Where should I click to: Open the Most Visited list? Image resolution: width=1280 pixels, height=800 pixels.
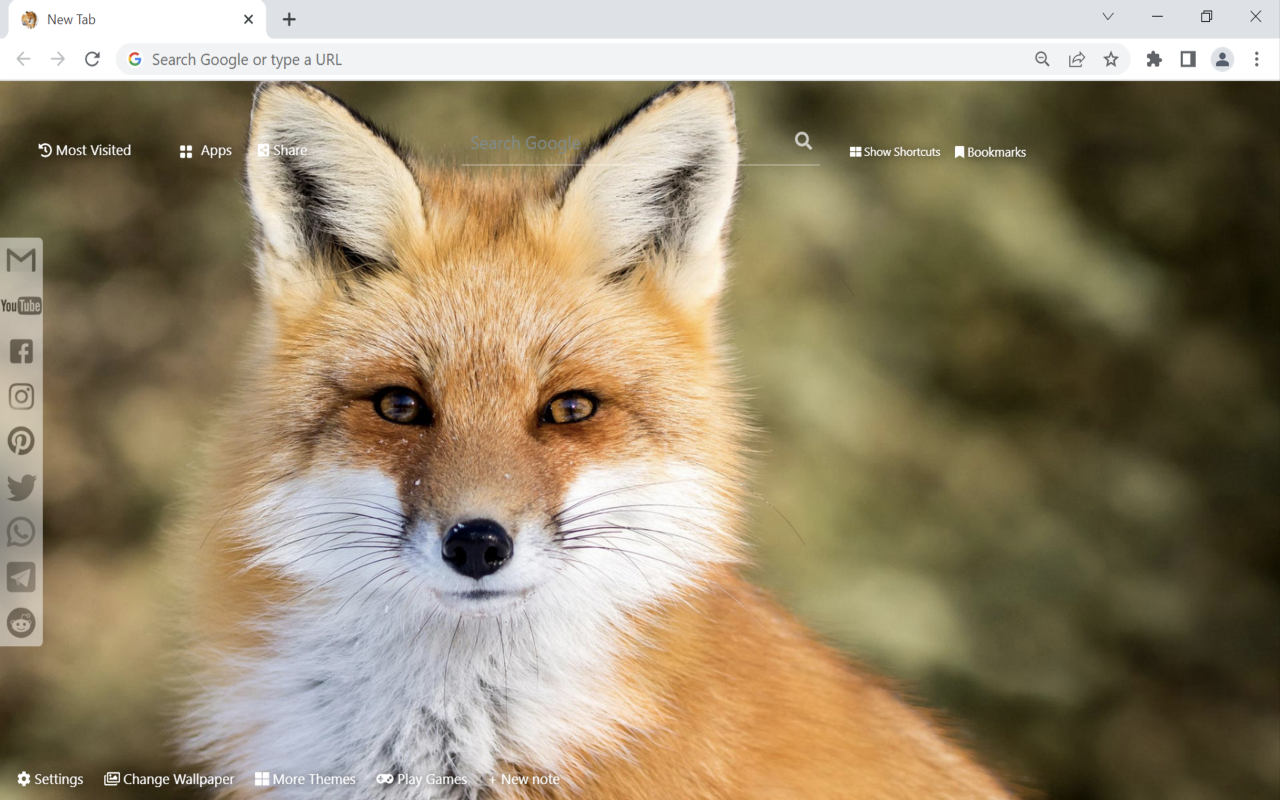(85, 150)
